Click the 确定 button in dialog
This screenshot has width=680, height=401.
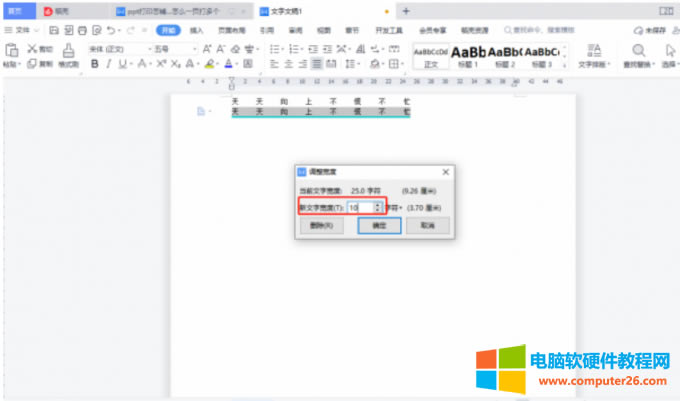coord(379,225)
